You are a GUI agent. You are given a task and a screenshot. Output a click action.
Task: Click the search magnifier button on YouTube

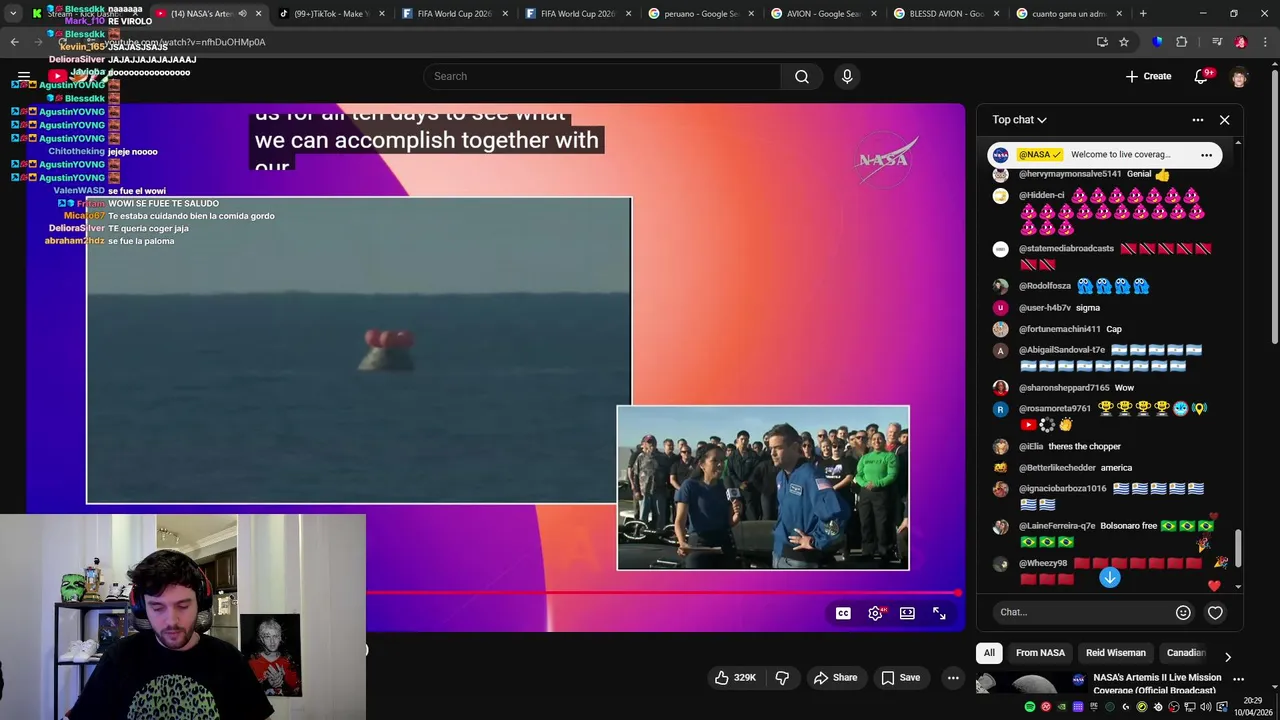point(802,76)
